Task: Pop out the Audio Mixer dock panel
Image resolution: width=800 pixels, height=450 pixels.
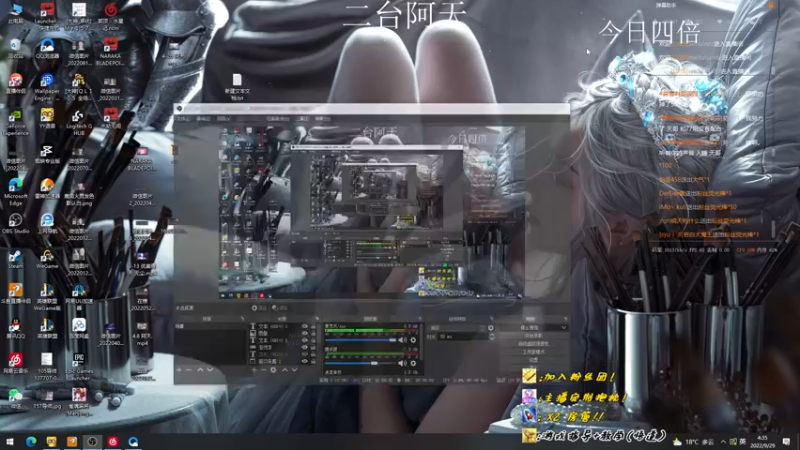Action: 420,319
